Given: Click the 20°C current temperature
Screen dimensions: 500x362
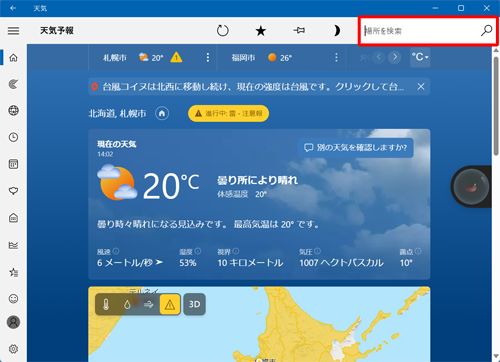Looking at the screenshot, I should (x=171, y=186).
